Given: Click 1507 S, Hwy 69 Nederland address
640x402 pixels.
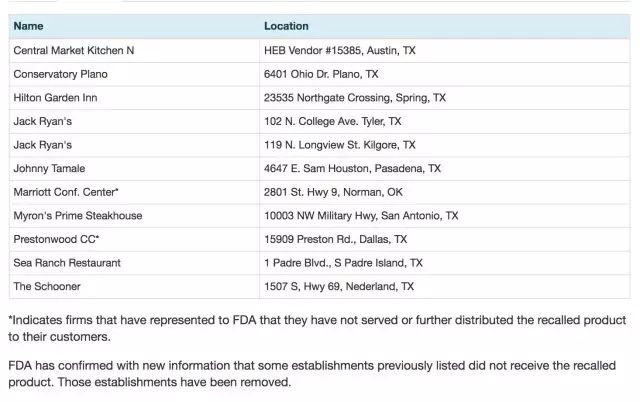Looking at the screenshot, I should (339, 287).
